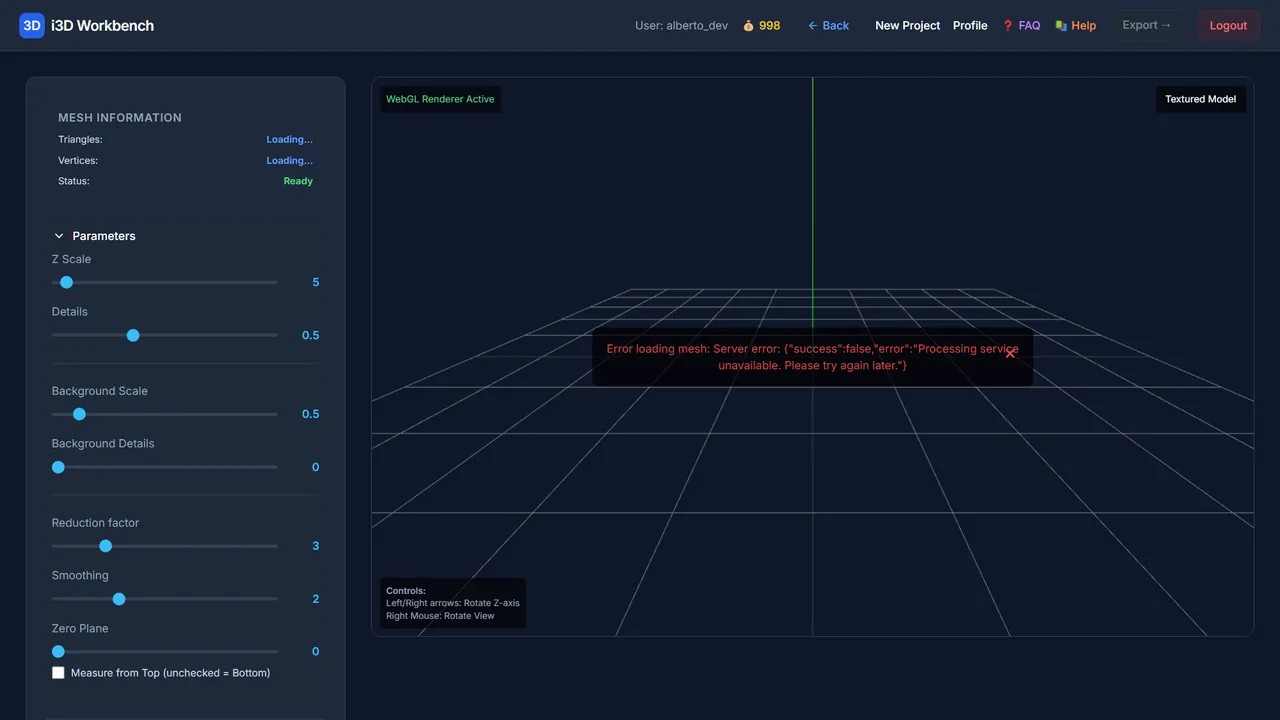The width and height of the screenshot is (1280, 720).
Task: Click the Controls help overlay
Action: pyautogui.click(x=453, y=603)
